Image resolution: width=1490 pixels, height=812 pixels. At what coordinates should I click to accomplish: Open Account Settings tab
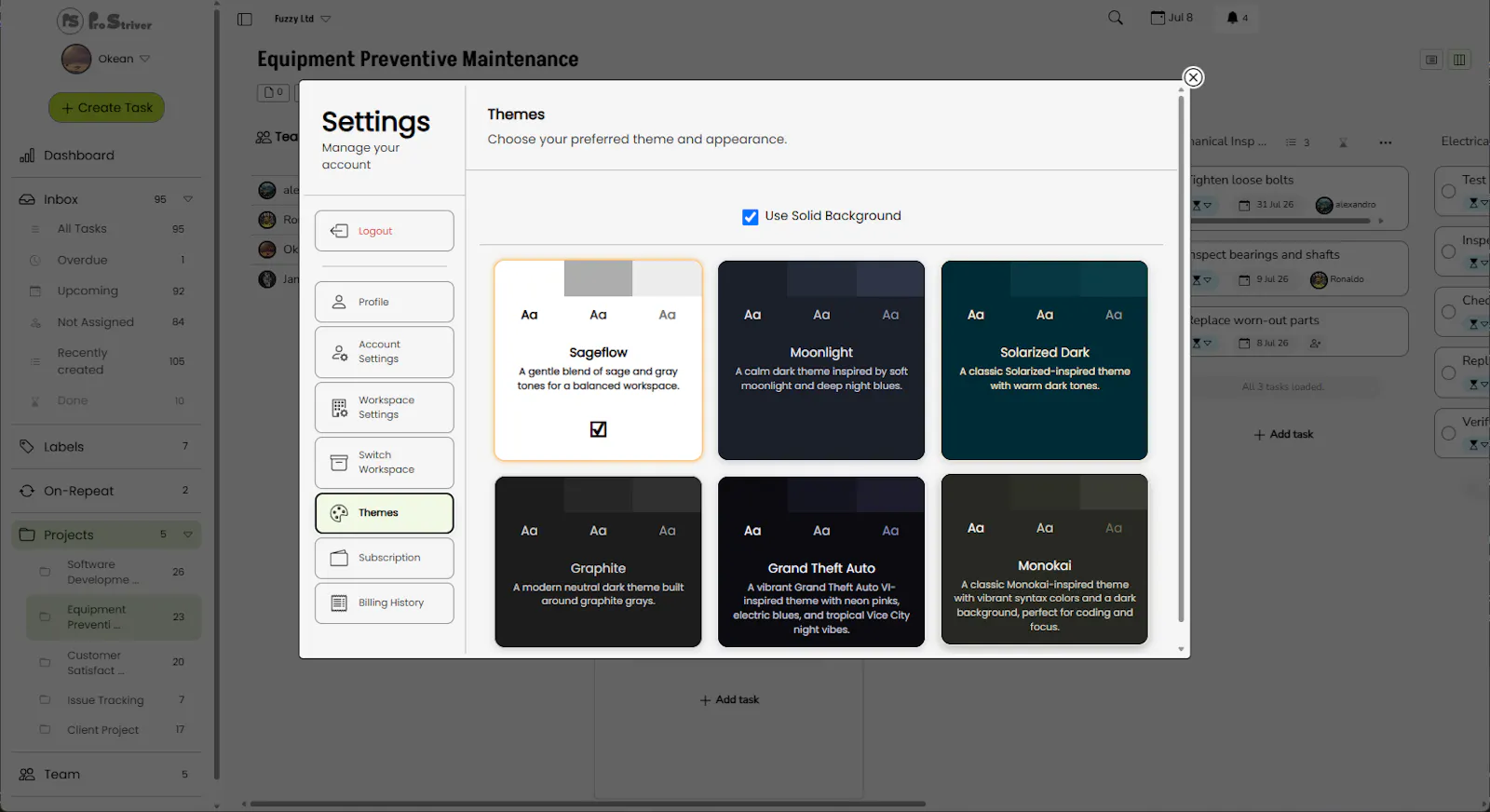point(384,352)
